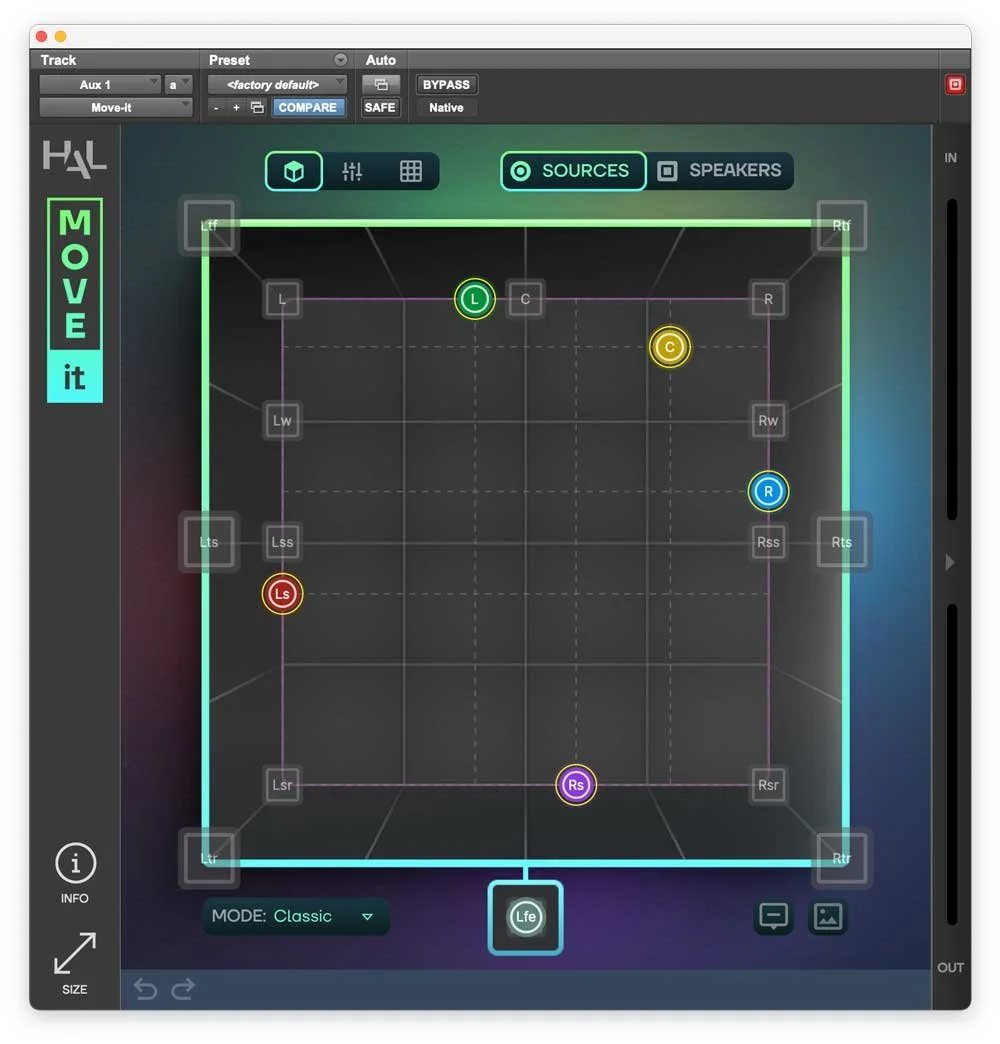Open the insert position 'a' dropdown
The image size is (1000, 1044).
(178, 85)
